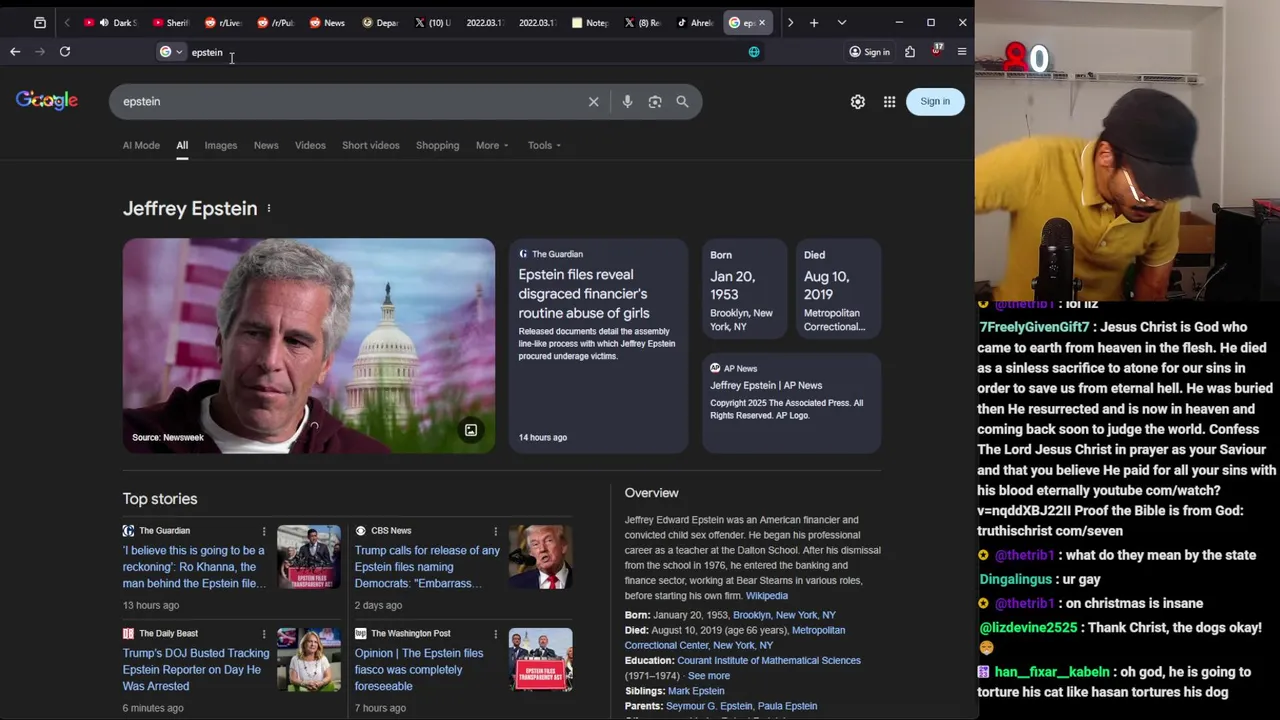Expand the More dropdown
Viewport: 1280px width, 720px height.
coord(492,145)
